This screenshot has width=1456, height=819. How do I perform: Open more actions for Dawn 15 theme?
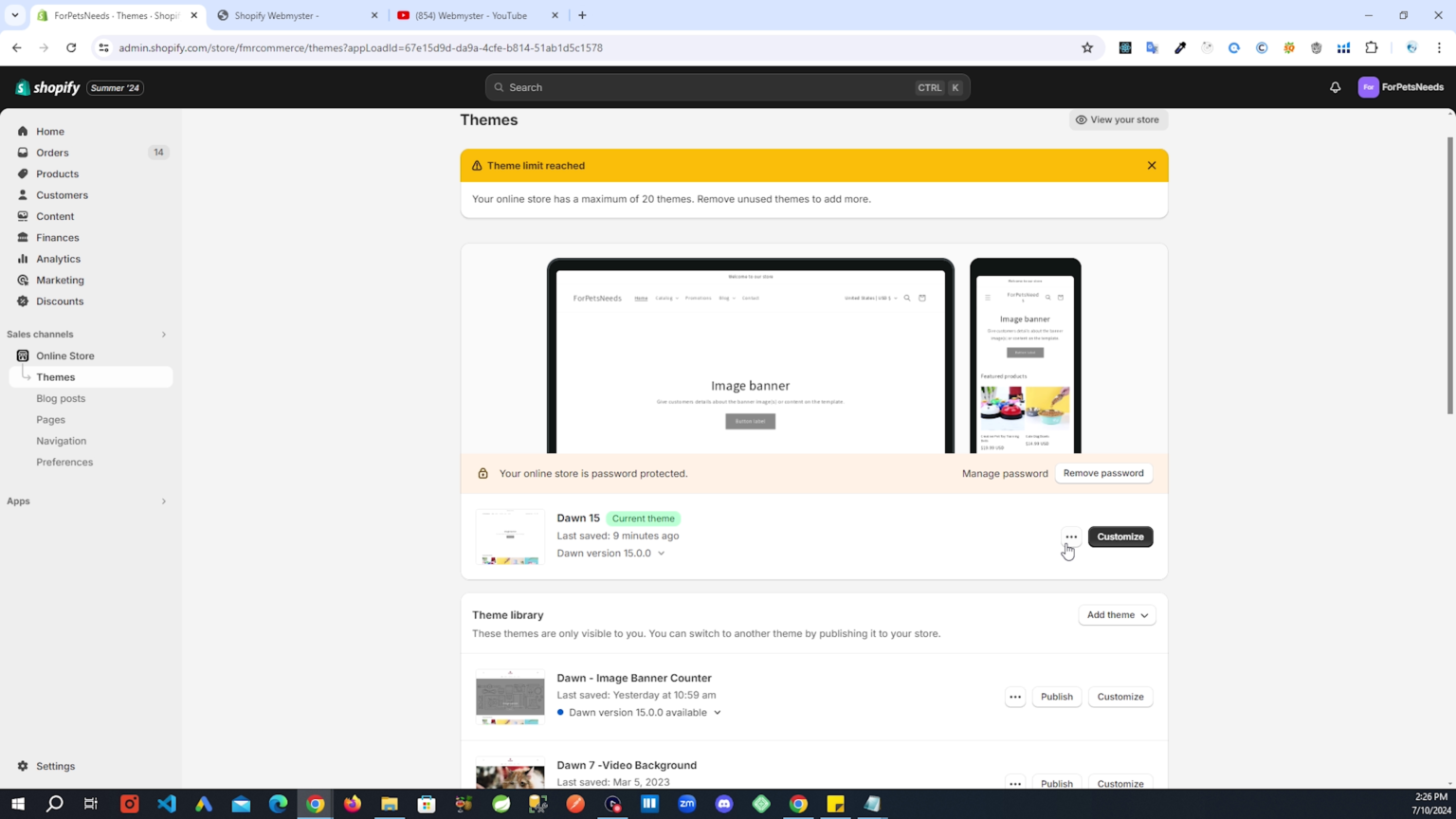tap(1071, 537)
